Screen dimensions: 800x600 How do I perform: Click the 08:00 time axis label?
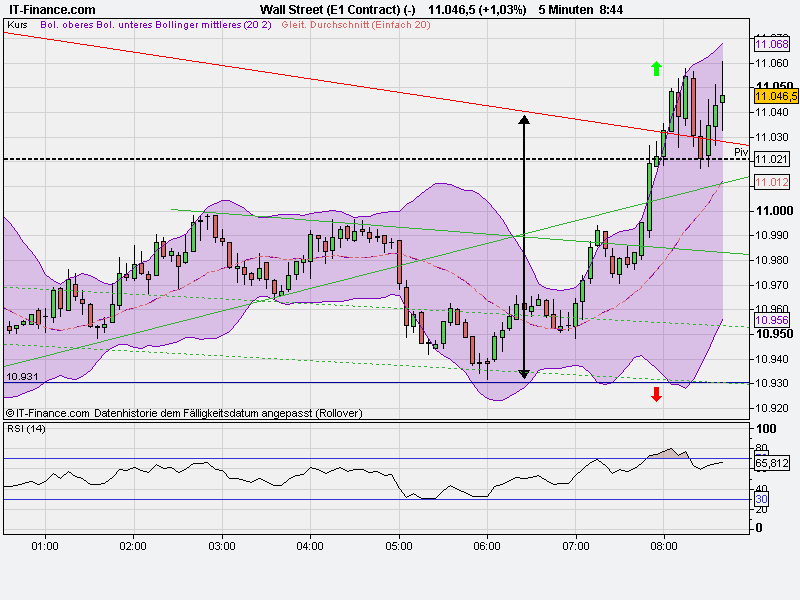(x=663, y=548)
